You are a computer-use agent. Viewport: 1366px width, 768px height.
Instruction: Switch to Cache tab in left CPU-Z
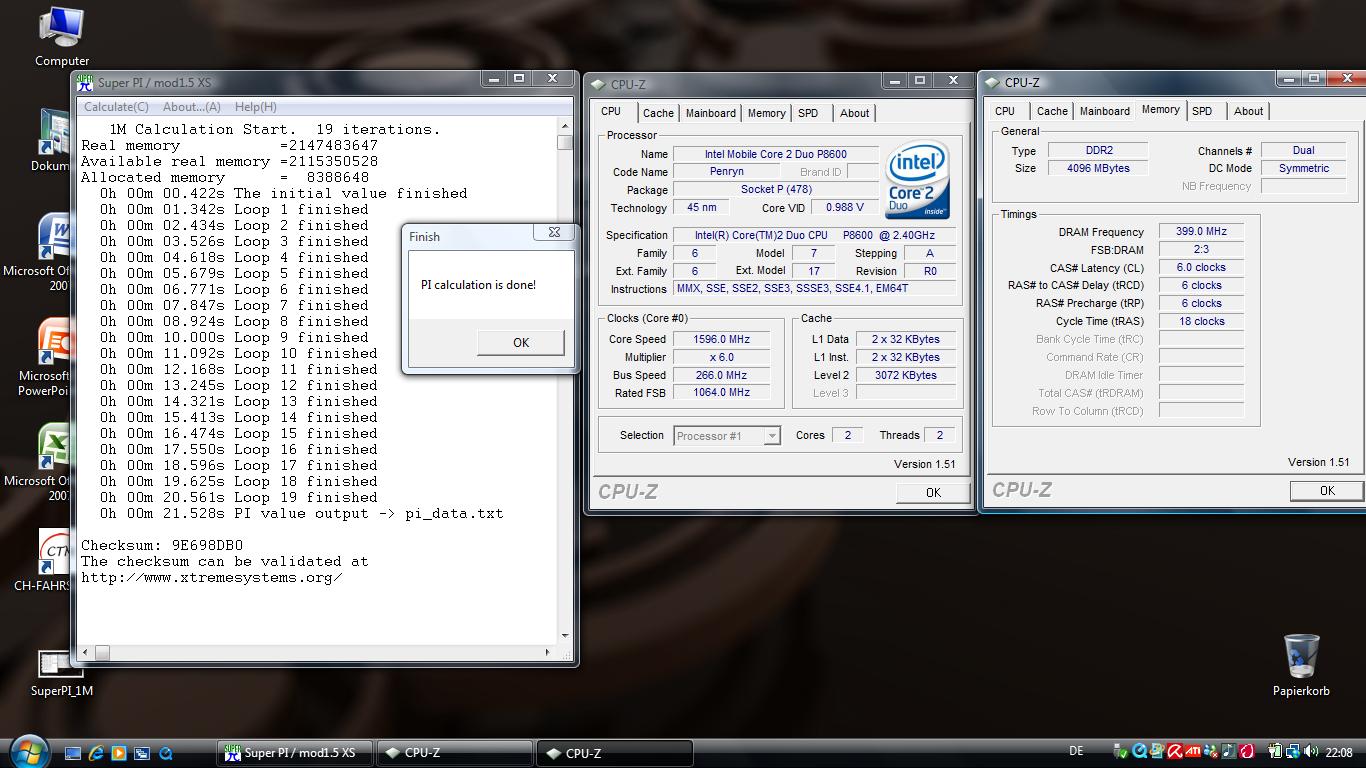pos(658,113)
